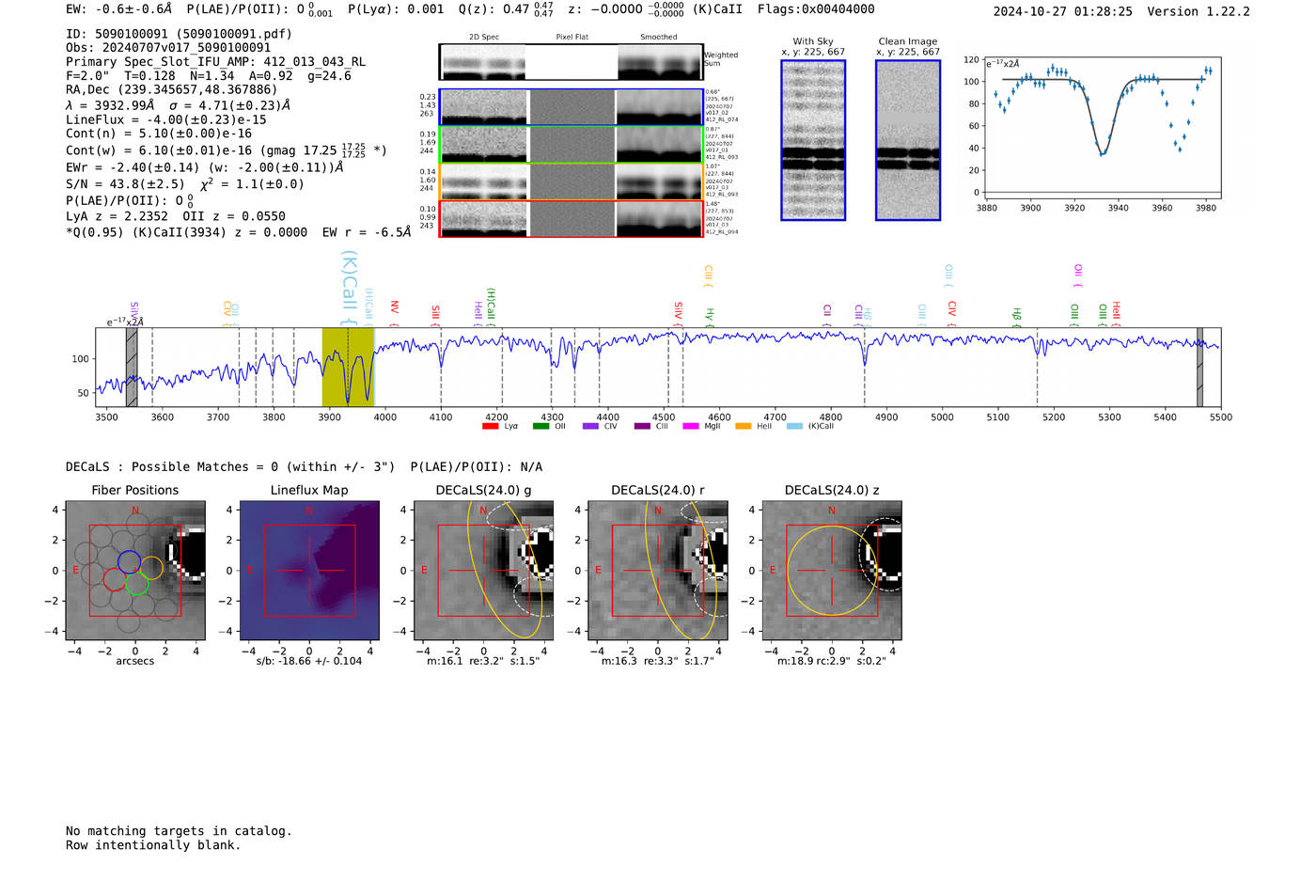Click the 2024-10-27 01:28:25 timestamp

[x=1062, y=11]
